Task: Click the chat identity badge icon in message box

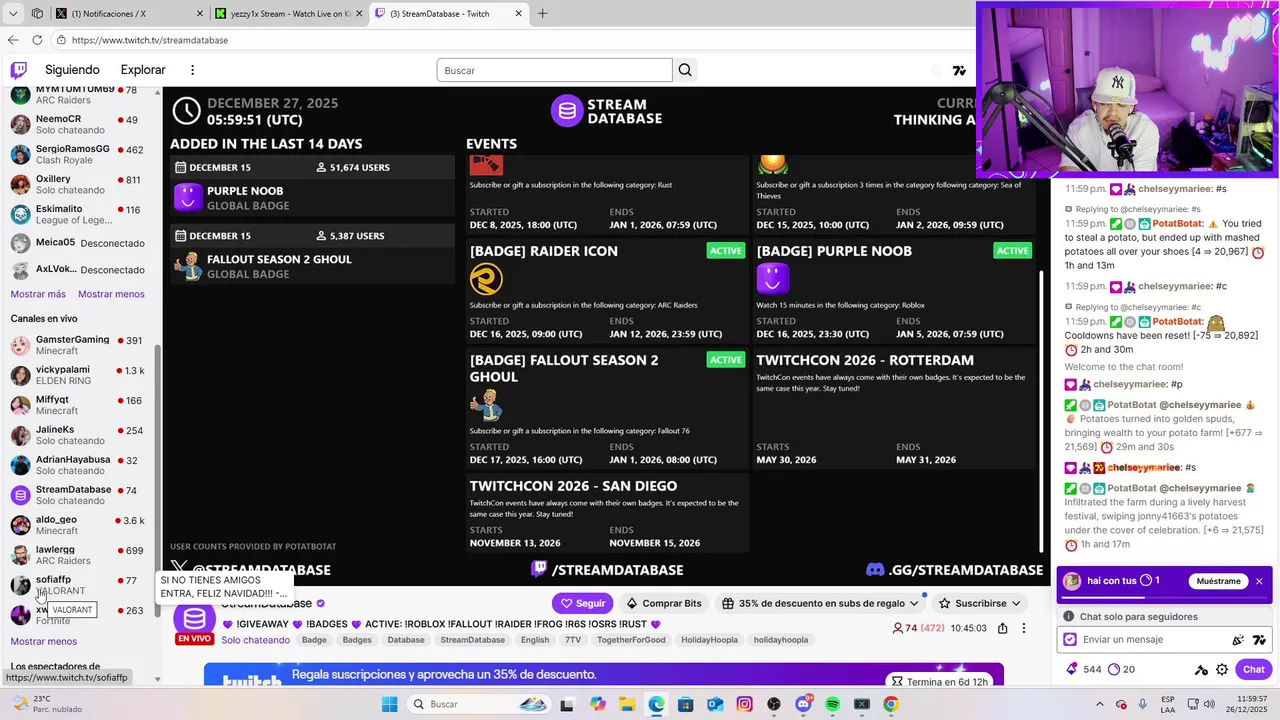Action: [1070, 640]
